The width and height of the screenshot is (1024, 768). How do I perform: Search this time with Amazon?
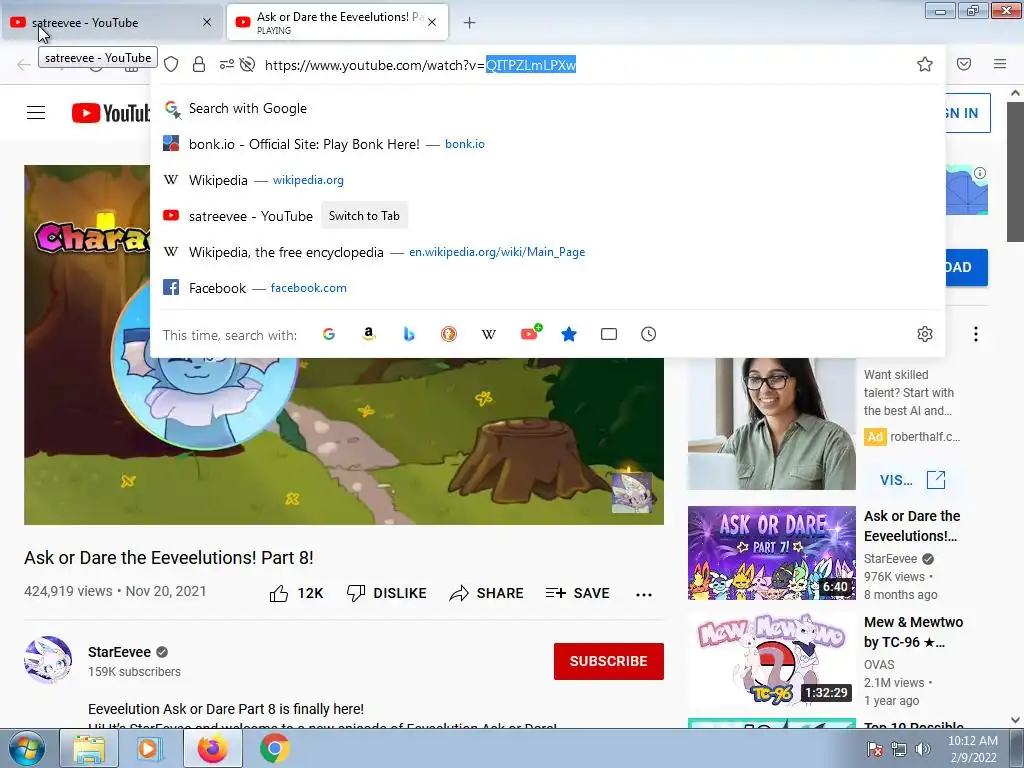(369, 334)
